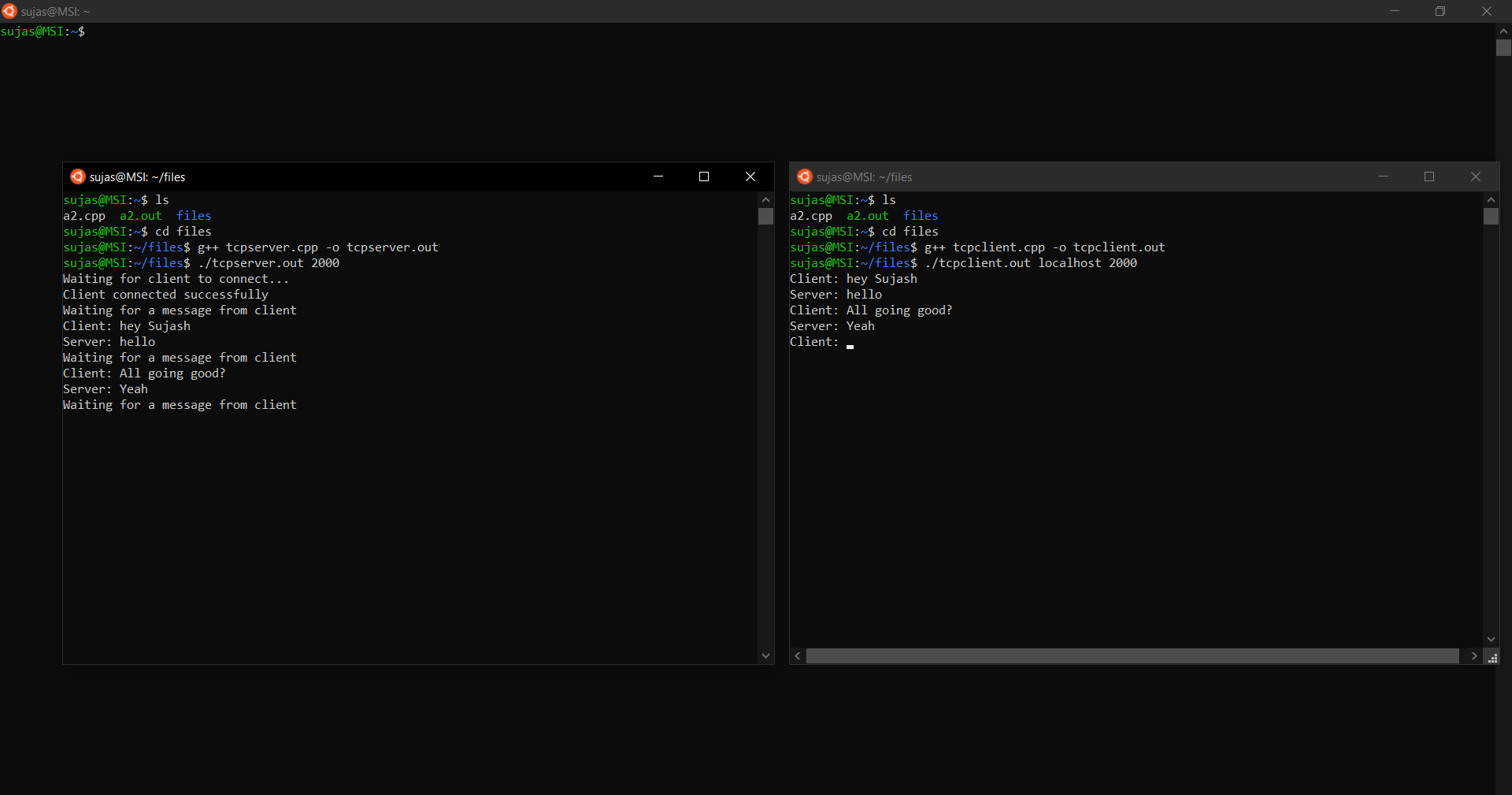Click the prompt in the background terminal
Viewport: 1512px width, 795px height.
(43, 32)
